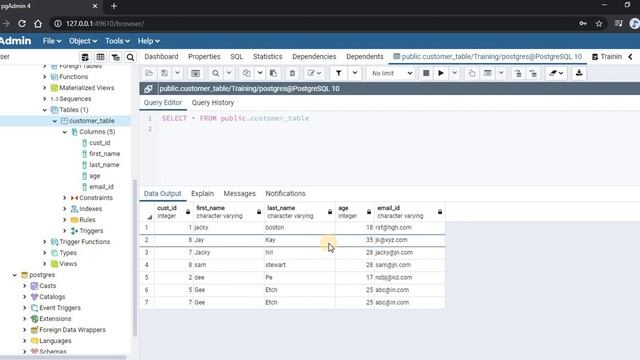Viewport: 640px width, 360px height.
Task: Click the Find magnifier icon in query toolbar
Action: pyautogui.click(x=216, y=73)
